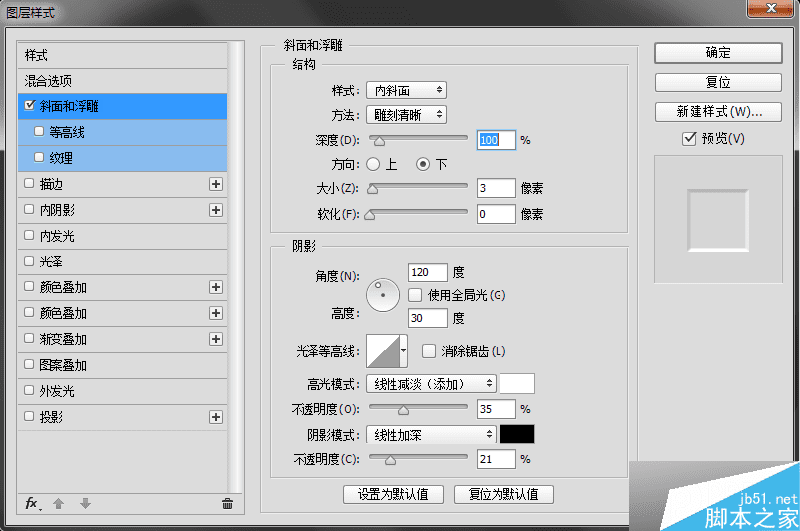Select 样式 in the left list
Image resolution: width=800 pixels, height=531 pixels.
(x=122, y=55)
